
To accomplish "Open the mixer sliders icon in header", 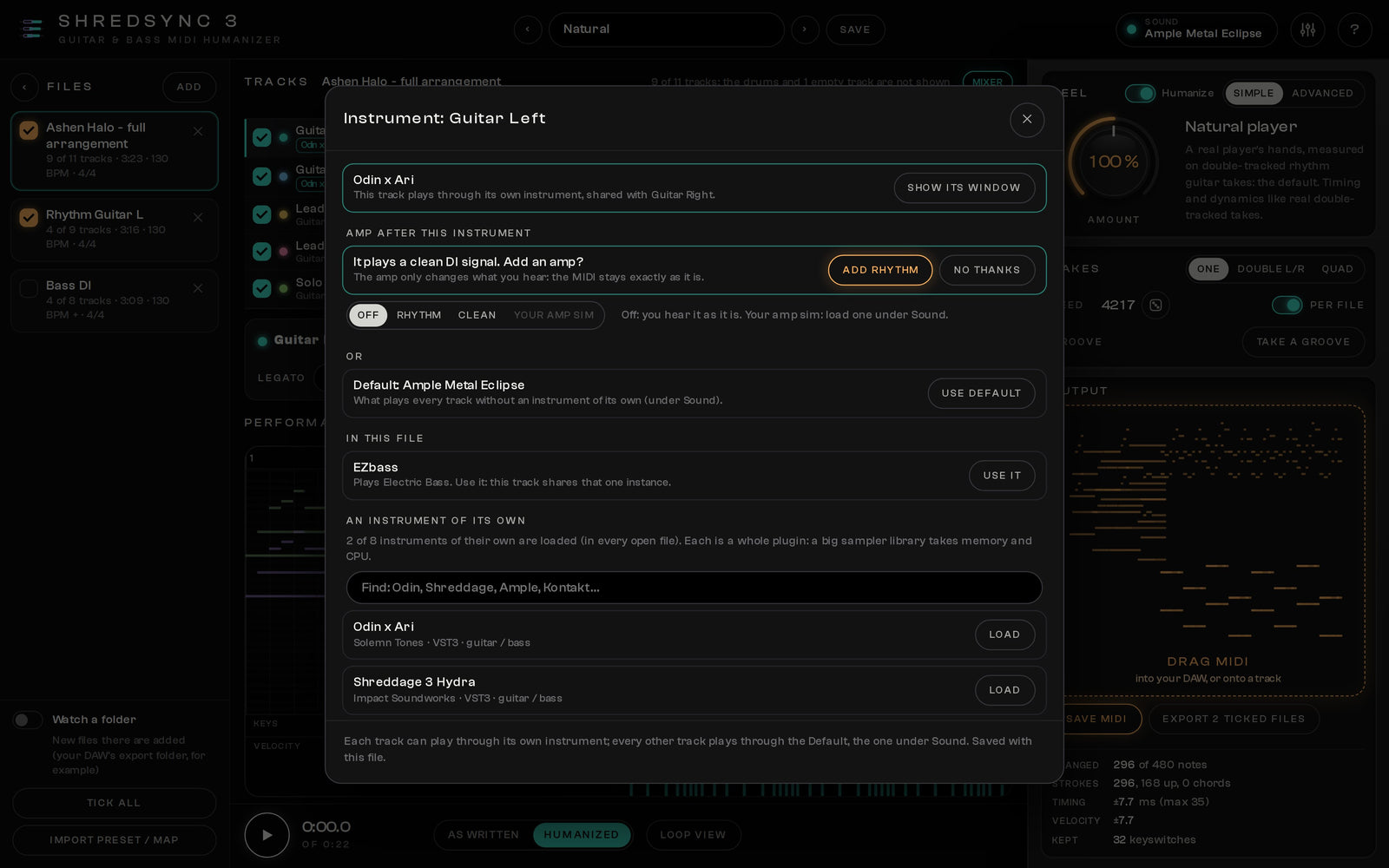I will (x=1307, y=30).
